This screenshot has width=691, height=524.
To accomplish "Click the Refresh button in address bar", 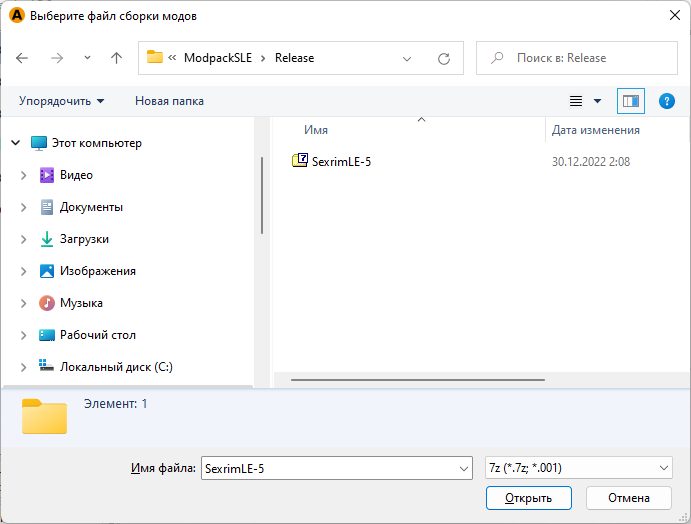I will click(444, 58).
